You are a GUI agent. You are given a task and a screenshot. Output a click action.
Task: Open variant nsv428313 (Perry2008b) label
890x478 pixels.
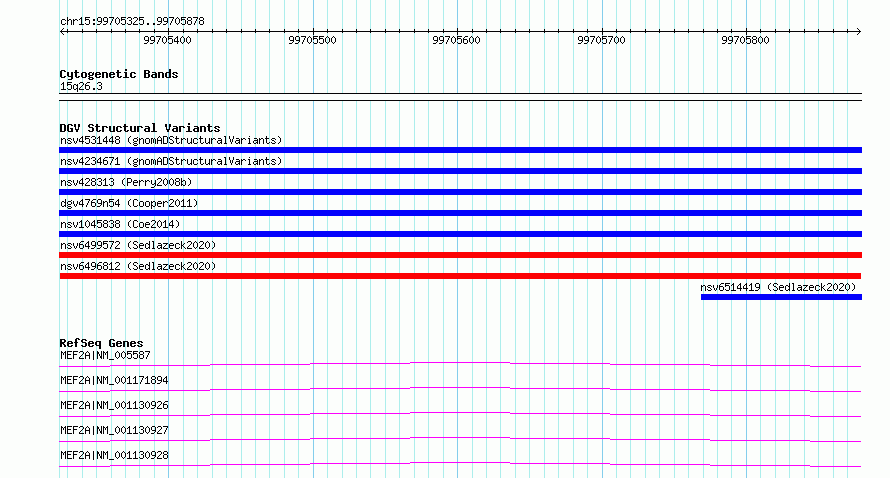tap(126, 182)
